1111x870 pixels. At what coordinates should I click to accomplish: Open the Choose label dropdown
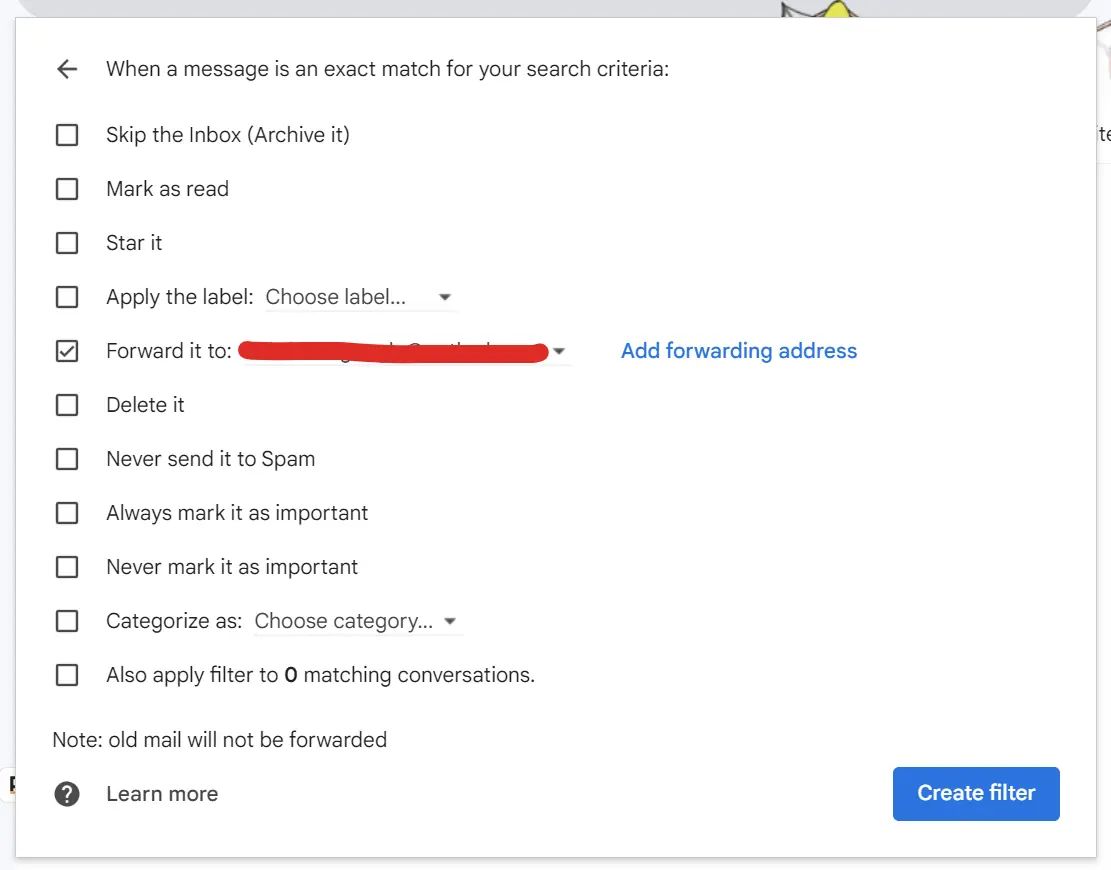tap(359, 297)
